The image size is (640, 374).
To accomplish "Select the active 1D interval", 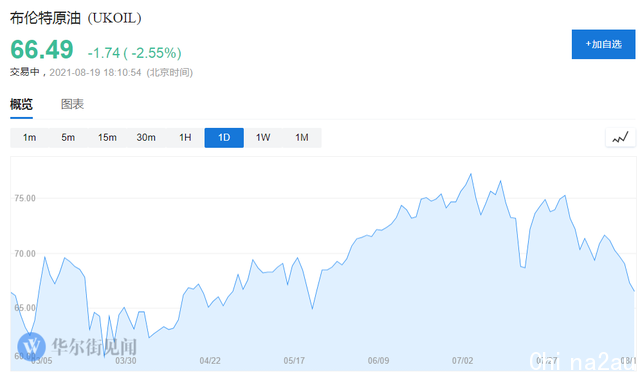I will coord(224,138).
